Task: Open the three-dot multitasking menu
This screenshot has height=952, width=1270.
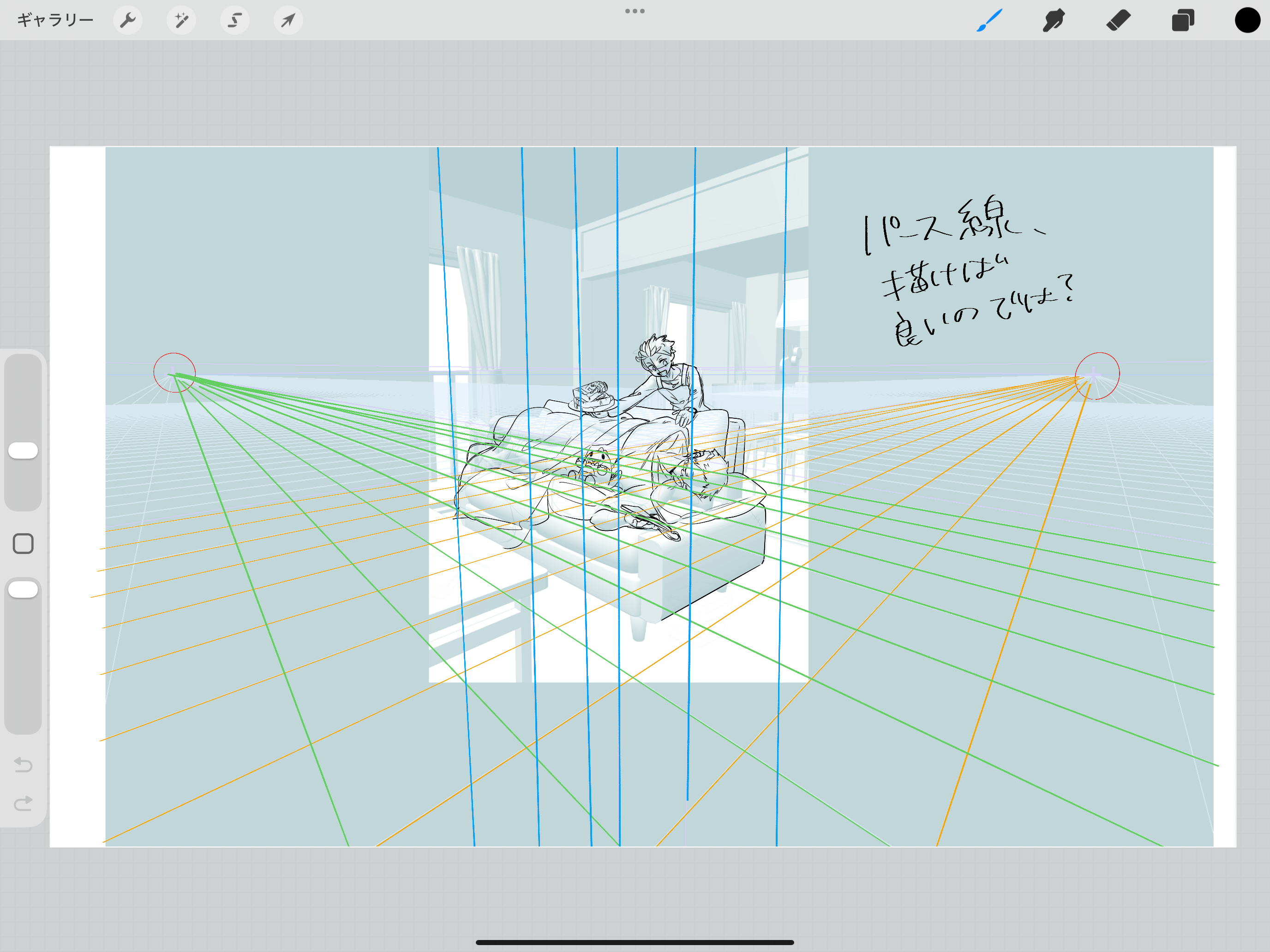Action: (635, 11)
